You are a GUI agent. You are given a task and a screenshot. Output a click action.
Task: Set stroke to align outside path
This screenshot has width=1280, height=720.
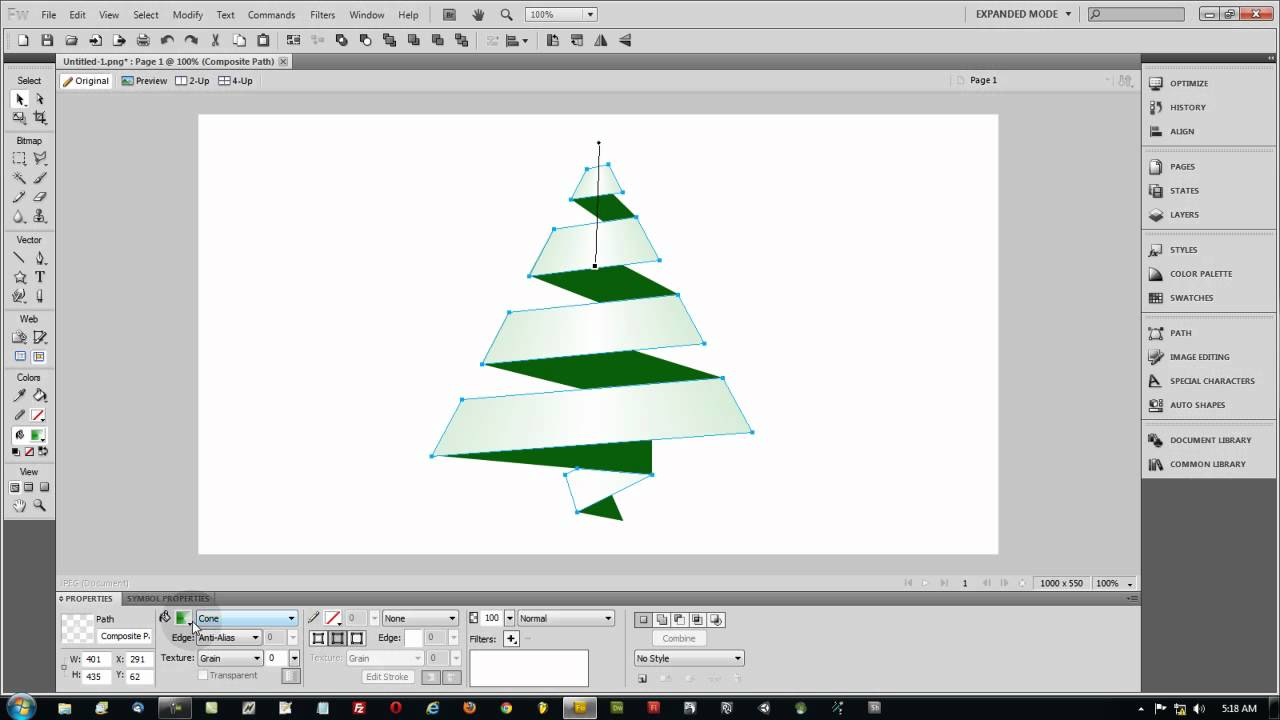point(357,638)
